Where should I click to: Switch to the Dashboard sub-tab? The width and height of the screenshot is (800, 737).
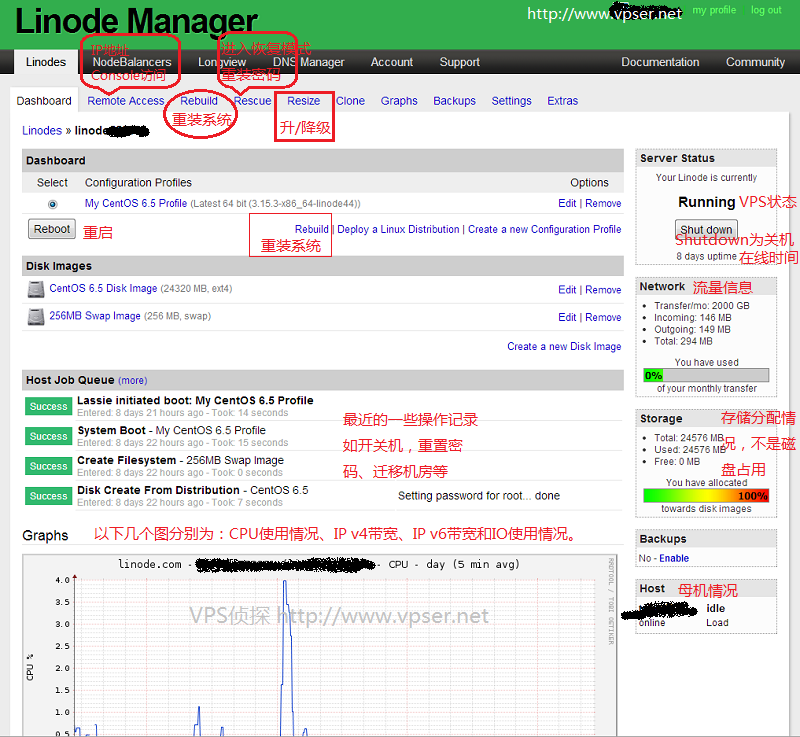pyautogui.click(x=44, y=101)
